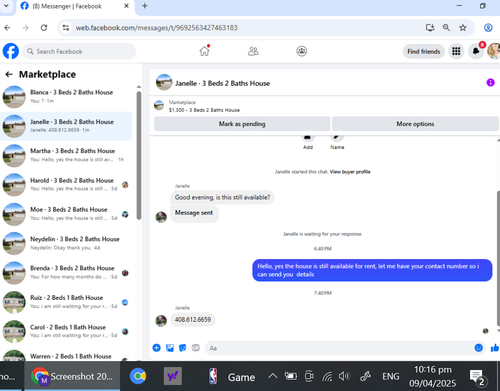Click the plus icon to open more actions
The height and width of the screenshot is (391, 500).
[x=156, y=348]
